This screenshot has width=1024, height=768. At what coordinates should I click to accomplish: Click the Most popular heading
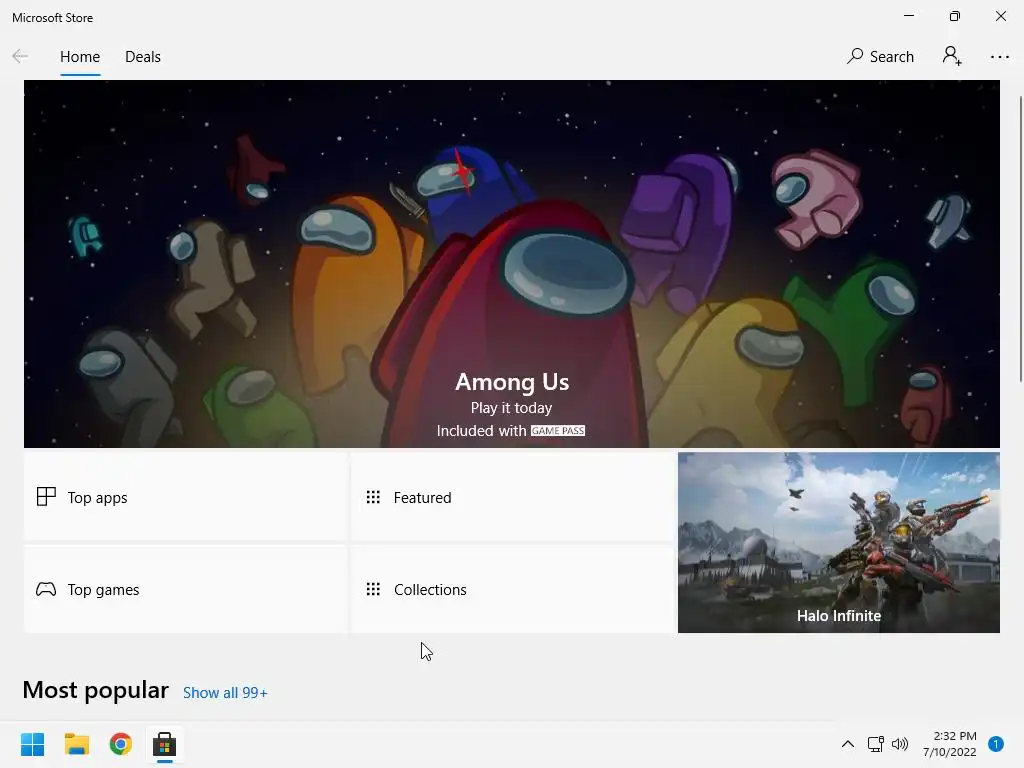pos(95,690)
